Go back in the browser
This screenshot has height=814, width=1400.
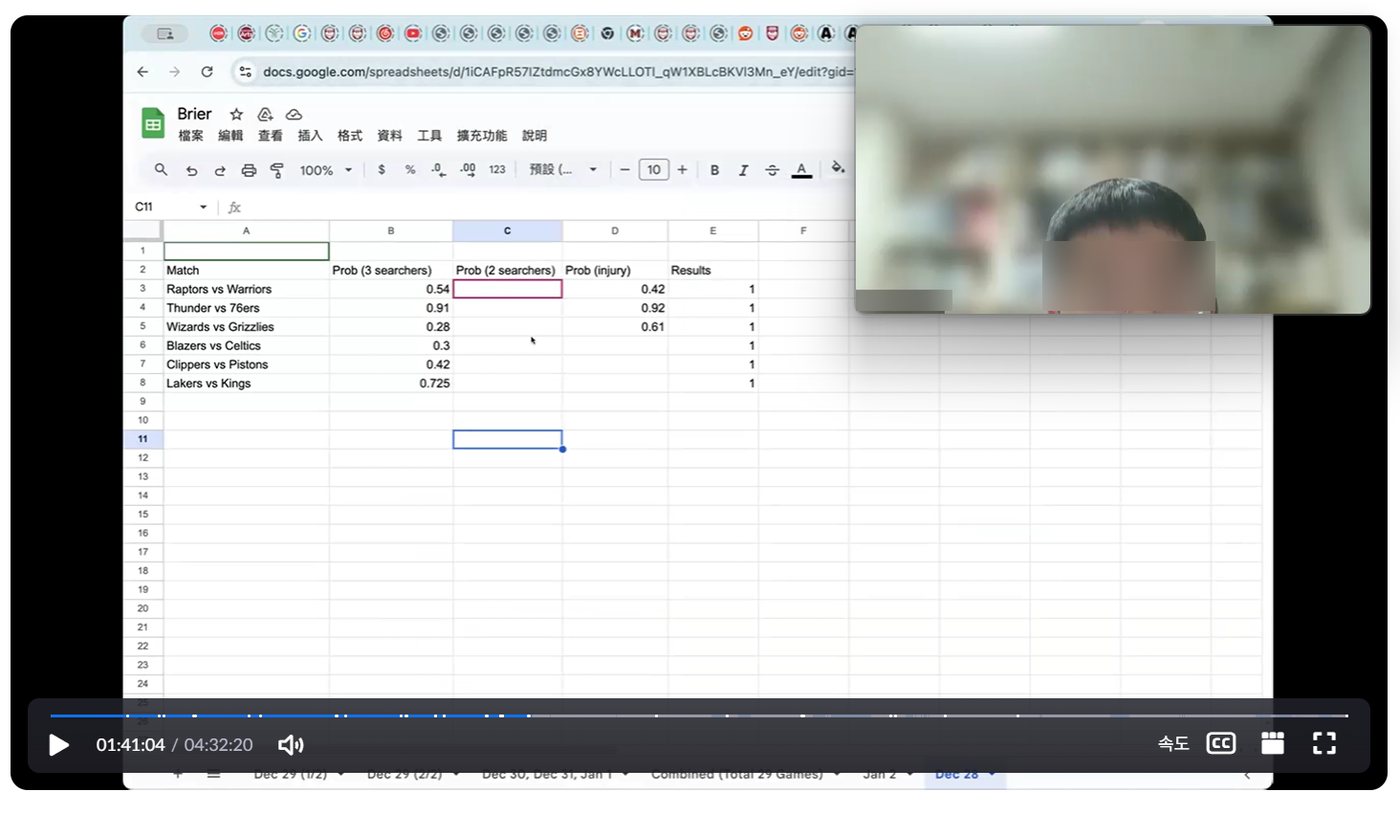click(x=142, y=72)
